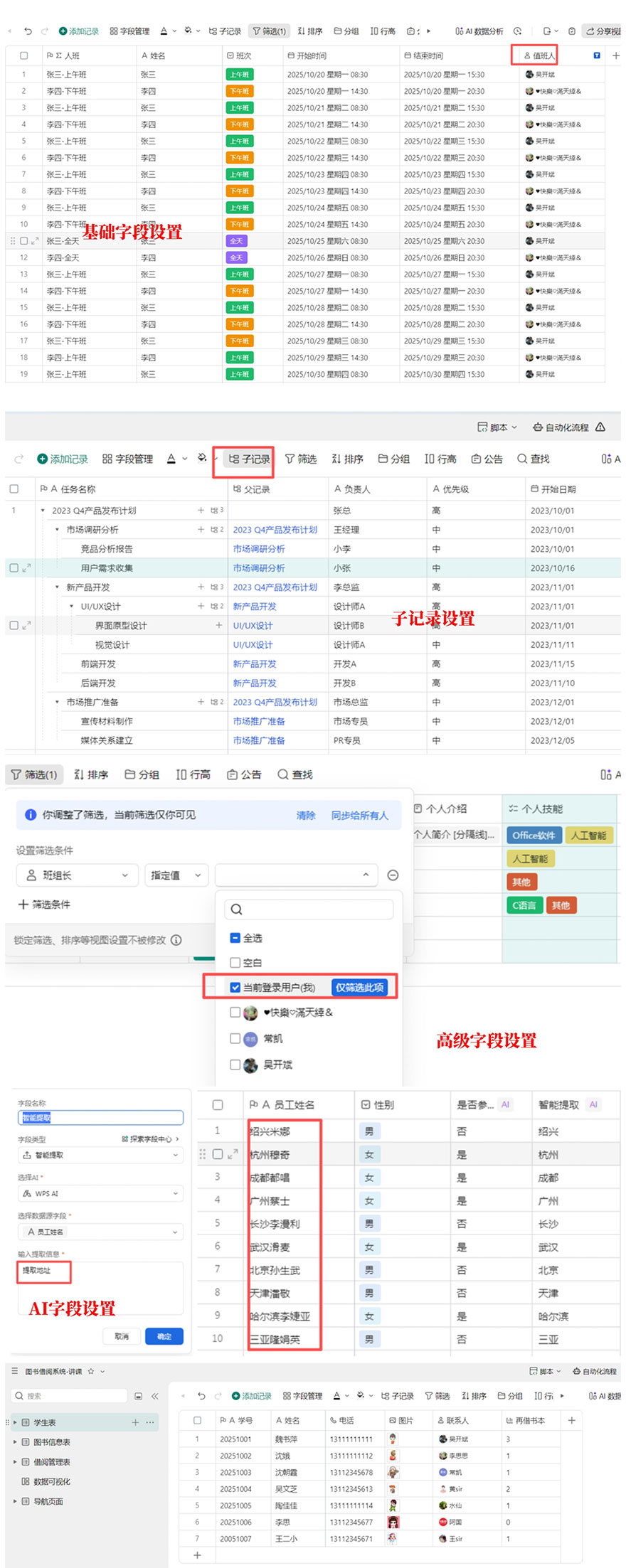626x1568 pixels.
Task: Open AI 数据分析 in the top toolbar
Action: point(479,31)
